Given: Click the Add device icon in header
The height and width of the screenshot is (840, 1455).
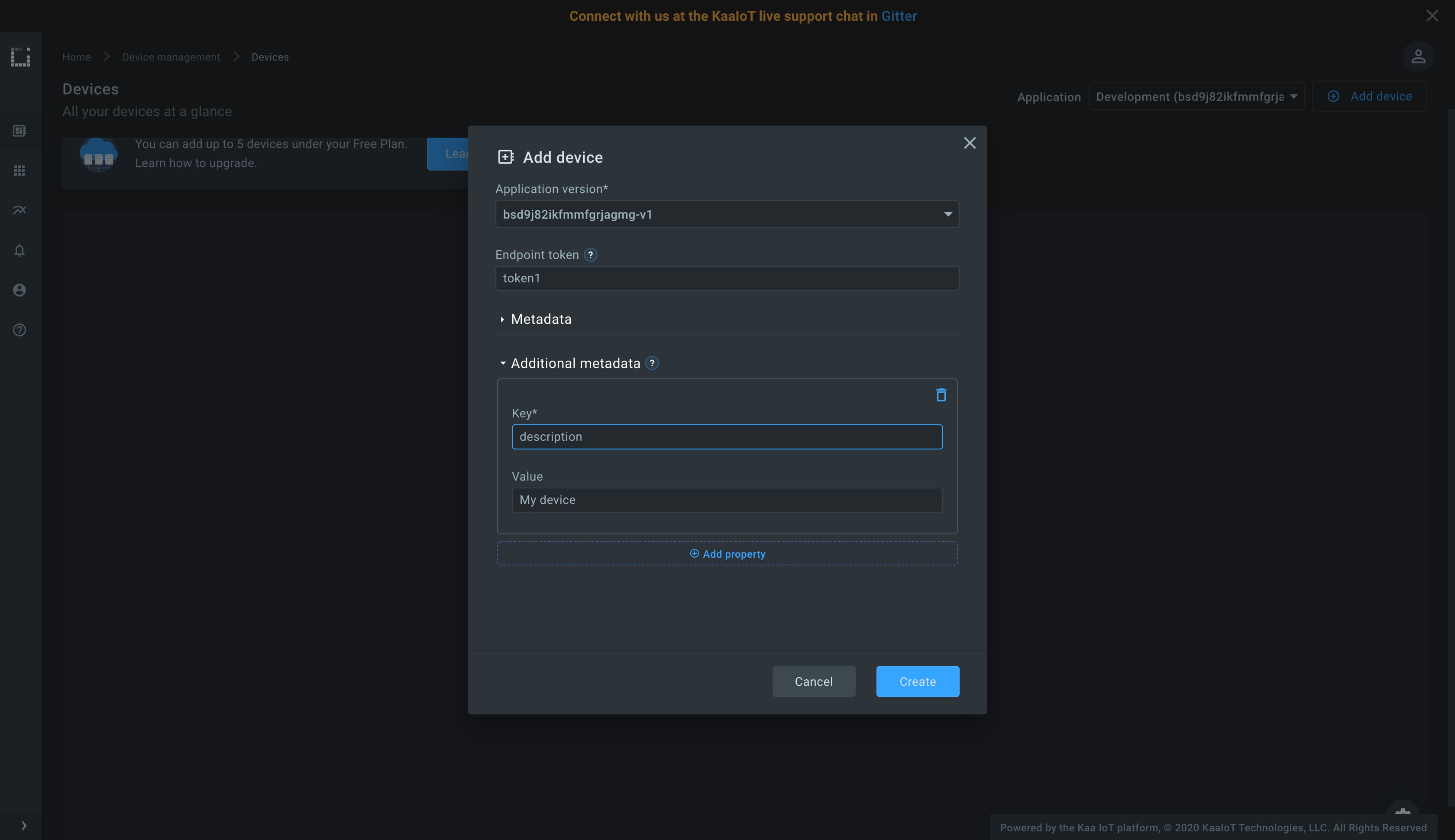Looking at the screenshot, I should click(x=1334, y=97).
